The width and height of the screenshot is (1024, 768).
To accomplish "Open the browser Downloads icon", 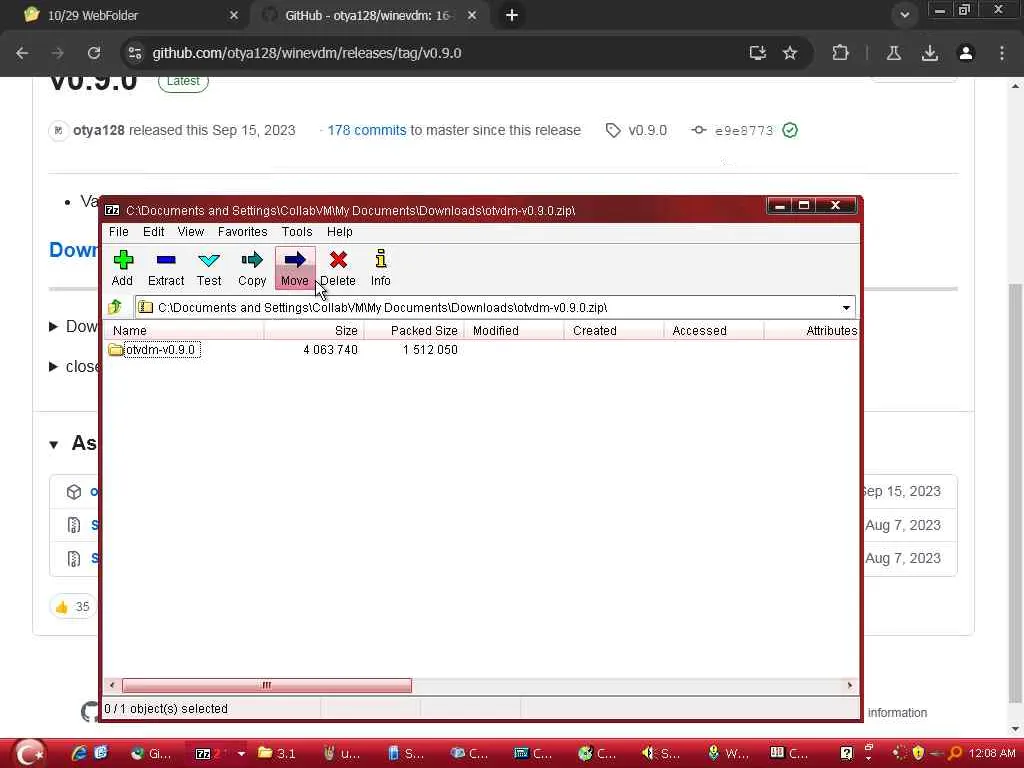I will [930, 53].
